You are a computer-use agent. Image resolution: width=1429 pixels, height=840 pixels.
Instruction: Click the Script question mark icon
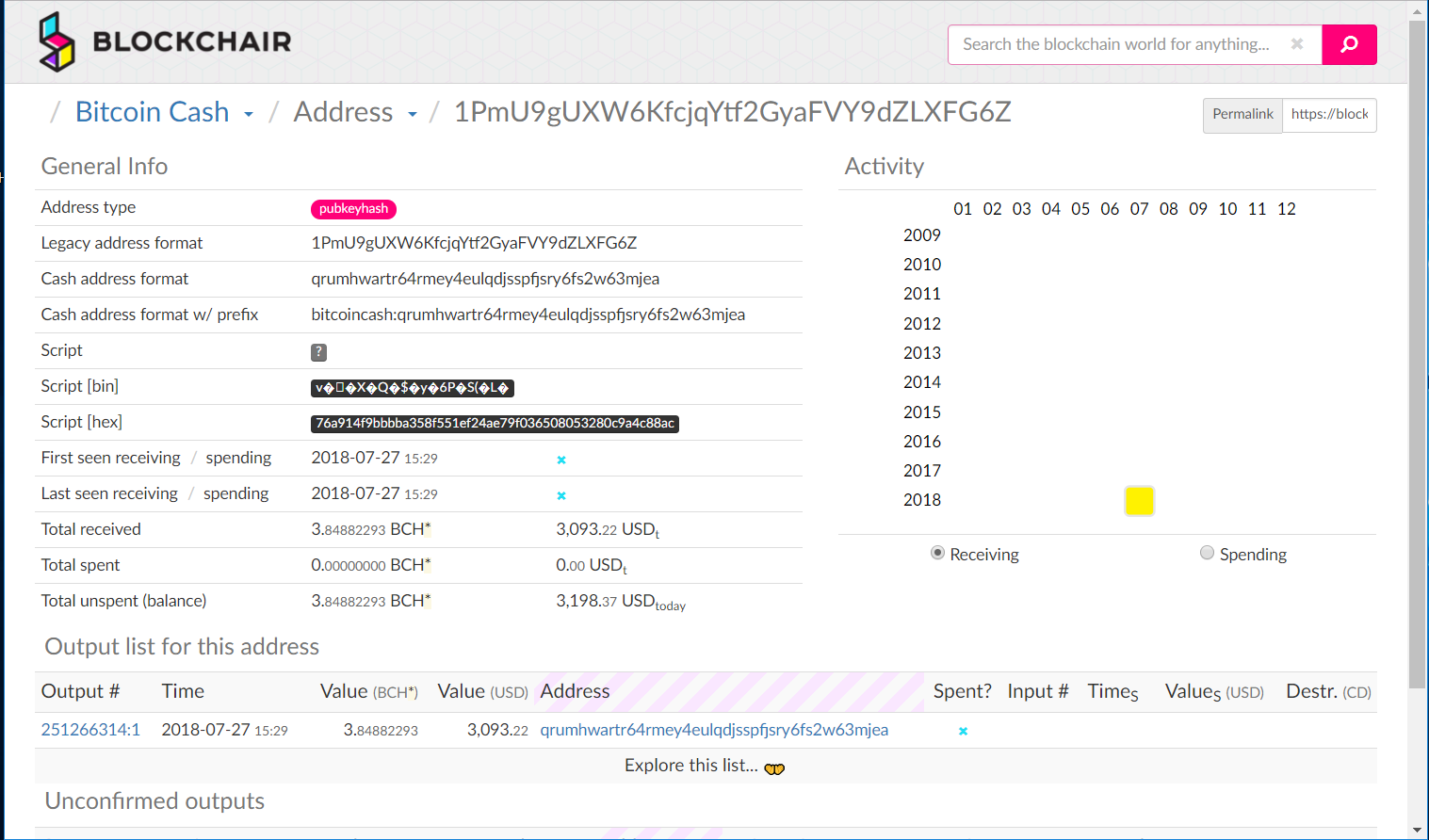[318, 351]
